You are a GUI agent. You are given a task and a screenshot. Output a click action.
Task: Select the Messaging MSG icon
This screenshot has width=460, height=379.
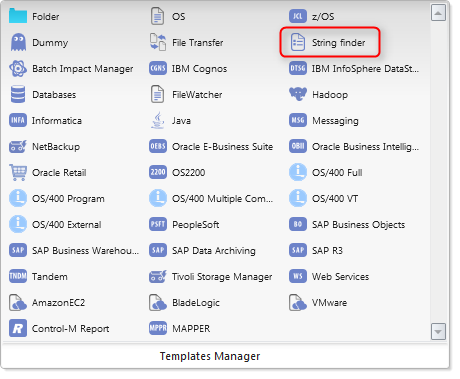pyautogui.click(x=298, y=120)
